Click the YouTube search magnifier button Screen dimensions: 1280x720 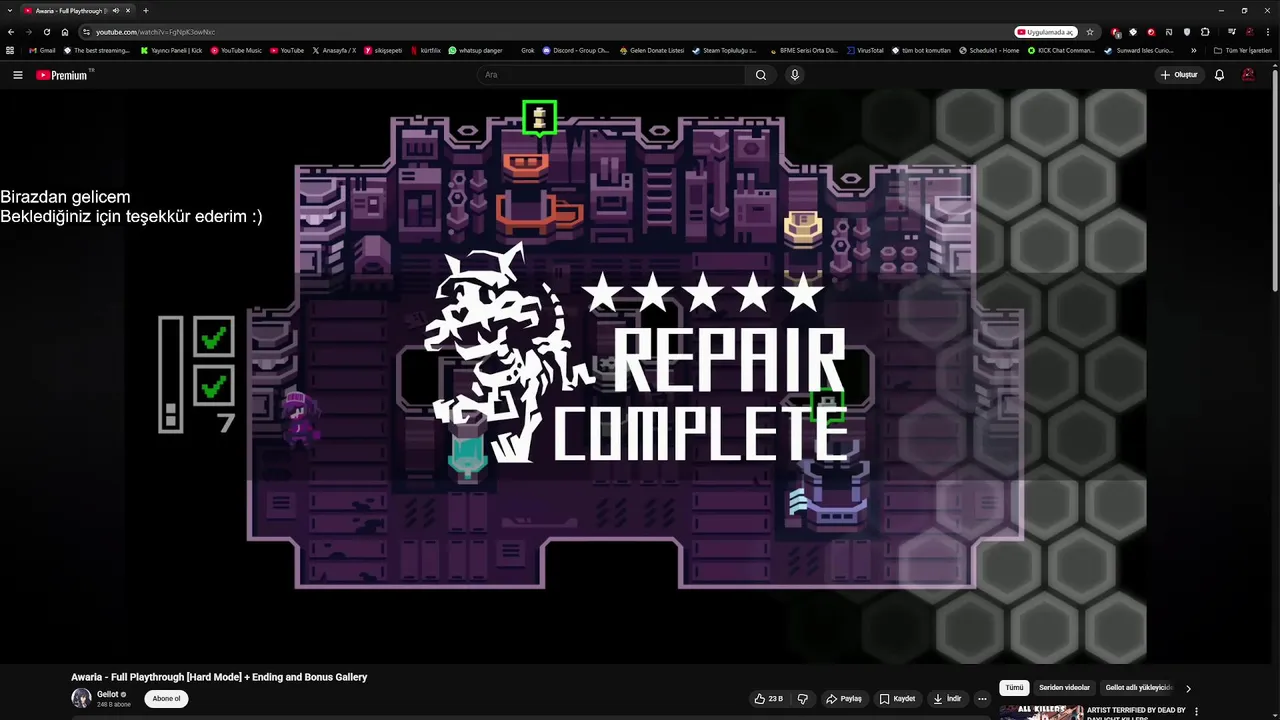tap(761, 75)
